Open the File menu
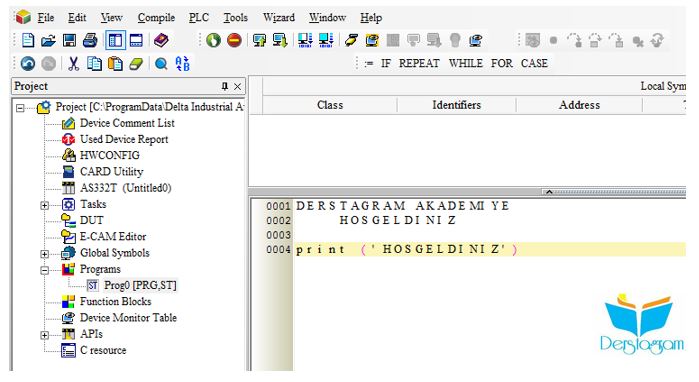Viewport: 699px width, 382px height. [x=45, y=18]
